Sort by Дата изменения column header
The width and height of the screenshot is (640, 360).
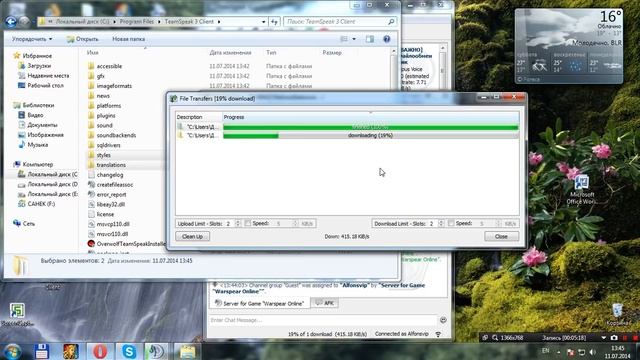click(230, 53)
